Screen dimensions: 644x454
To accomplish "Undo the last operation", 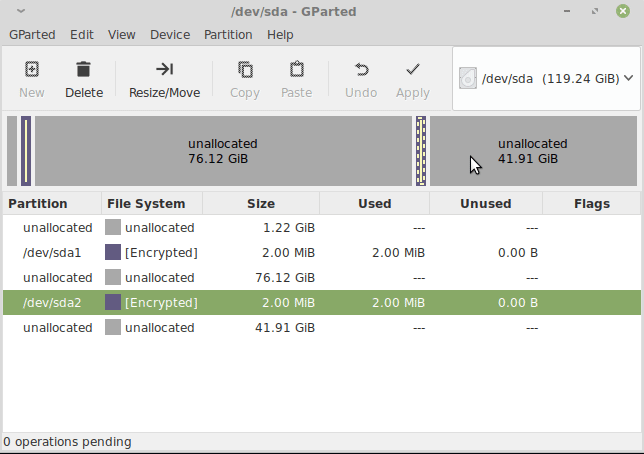I will [361, 69].
